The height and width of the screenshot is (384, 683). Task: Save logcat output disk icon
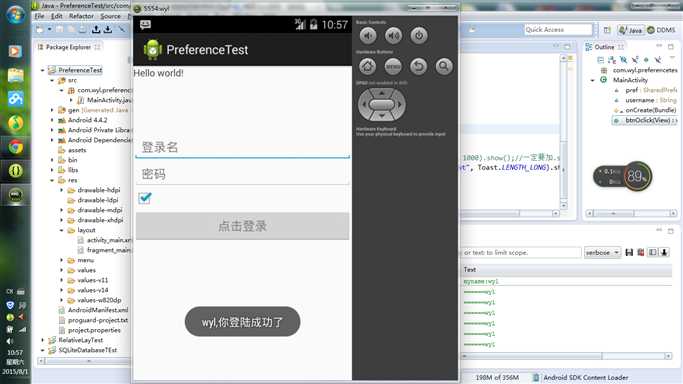pyautogui.click(x=629, y=253)
